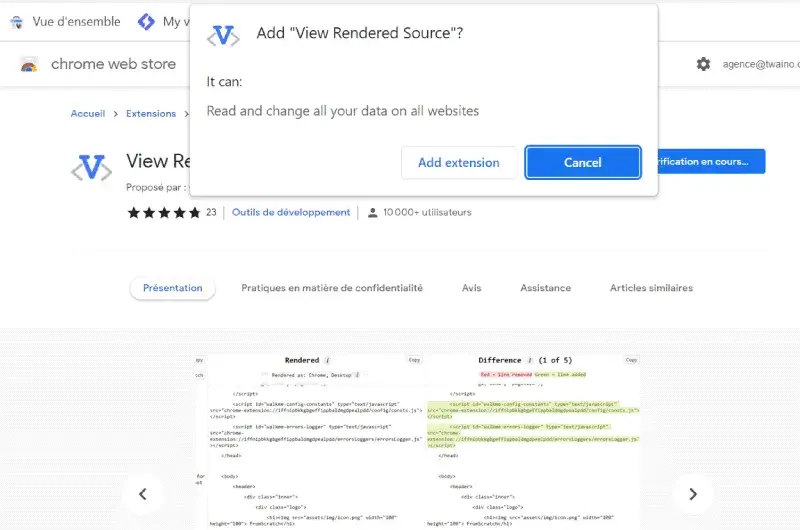Open Chrome Web Store settings gear

(703, 64)
